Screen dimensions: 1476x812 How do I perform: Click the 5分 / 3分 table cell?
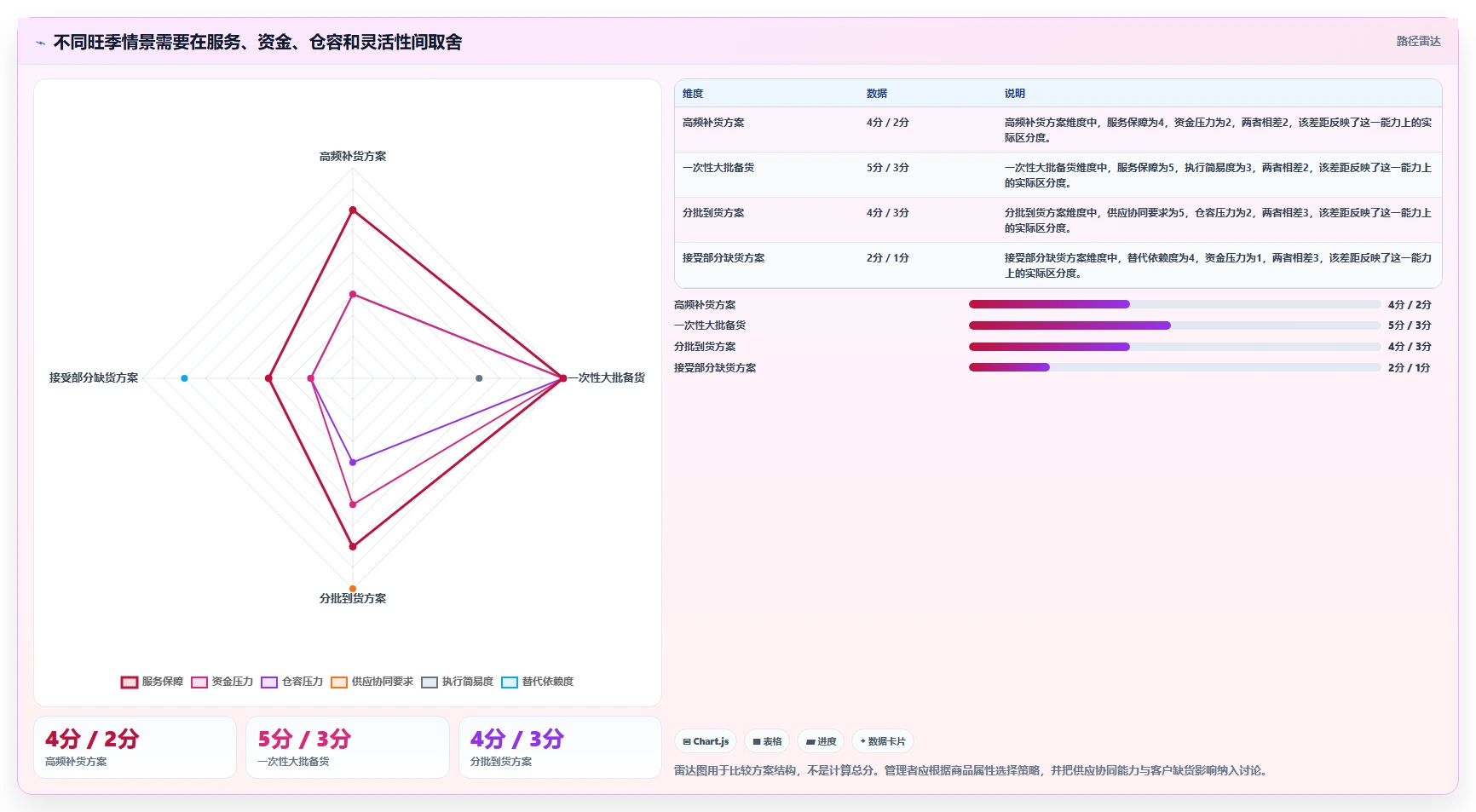click(x=888, y=168)
